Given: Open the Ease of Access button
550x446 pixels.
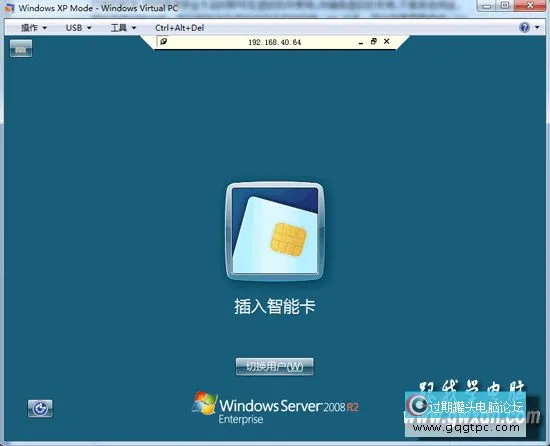Looking at the screenshot, I should click(40, 408).
